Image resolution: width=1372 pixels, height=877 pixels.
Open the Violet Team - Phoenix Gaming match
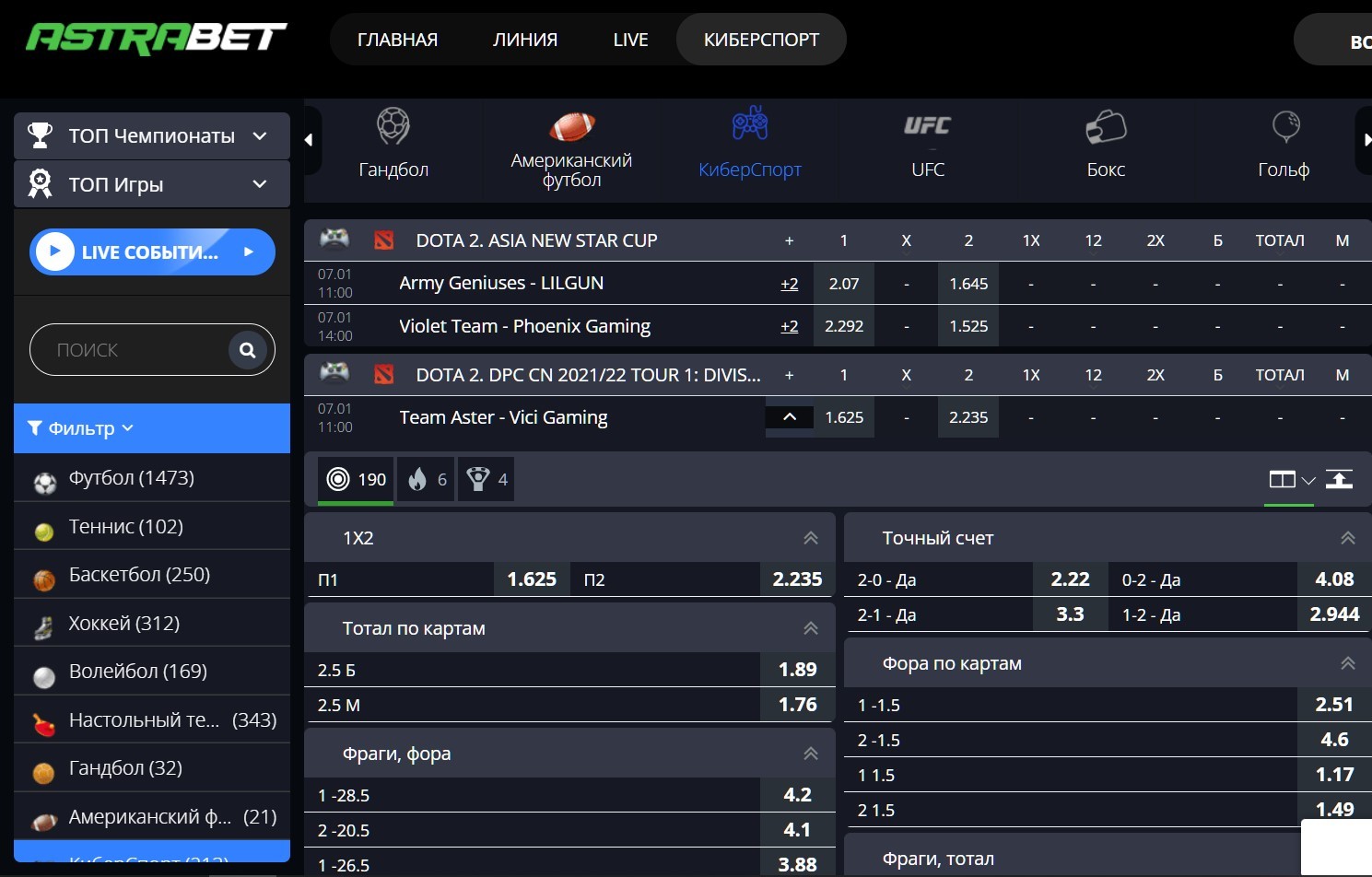[x=524, y=326]
